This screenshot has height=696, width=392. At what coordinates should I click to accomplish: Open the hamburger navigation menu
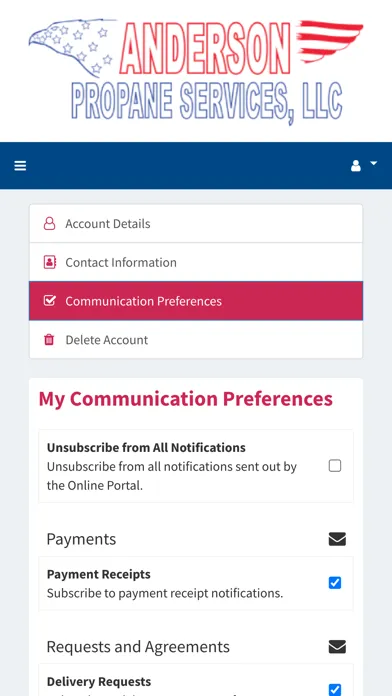click(20, 166)
